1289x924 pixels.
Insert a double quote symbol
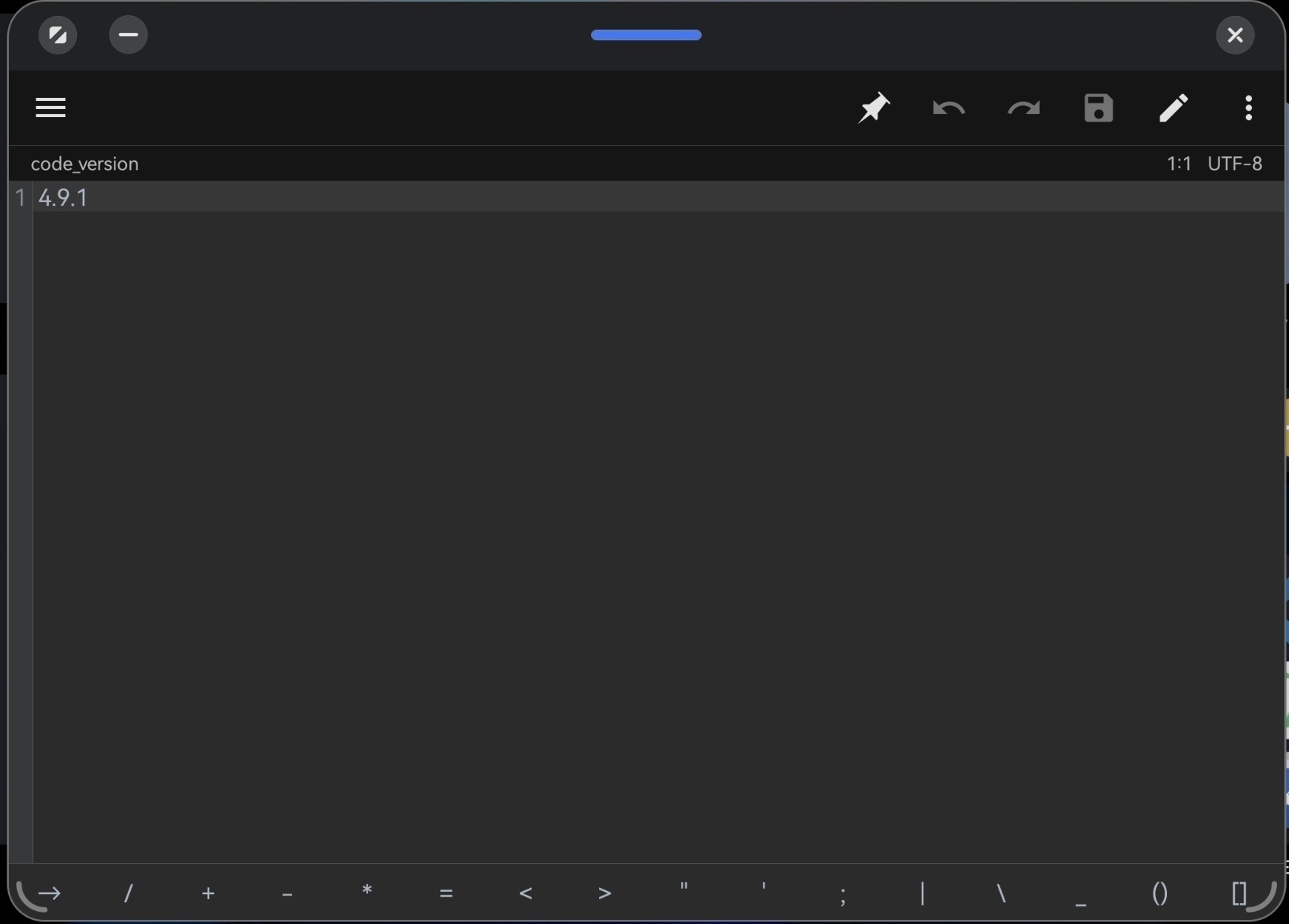pyautogui.click(x=684, y=887)
